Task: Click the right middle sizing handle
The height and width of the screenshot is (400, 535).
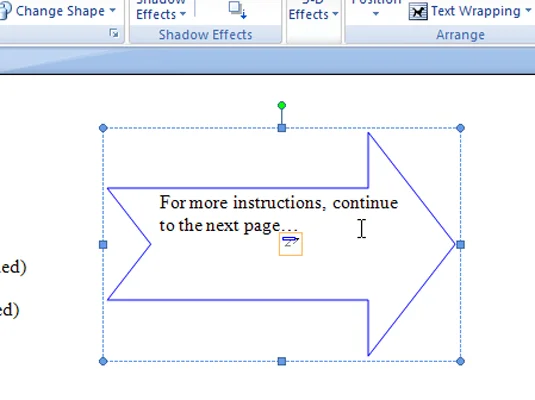Action: tap(460, 245)
